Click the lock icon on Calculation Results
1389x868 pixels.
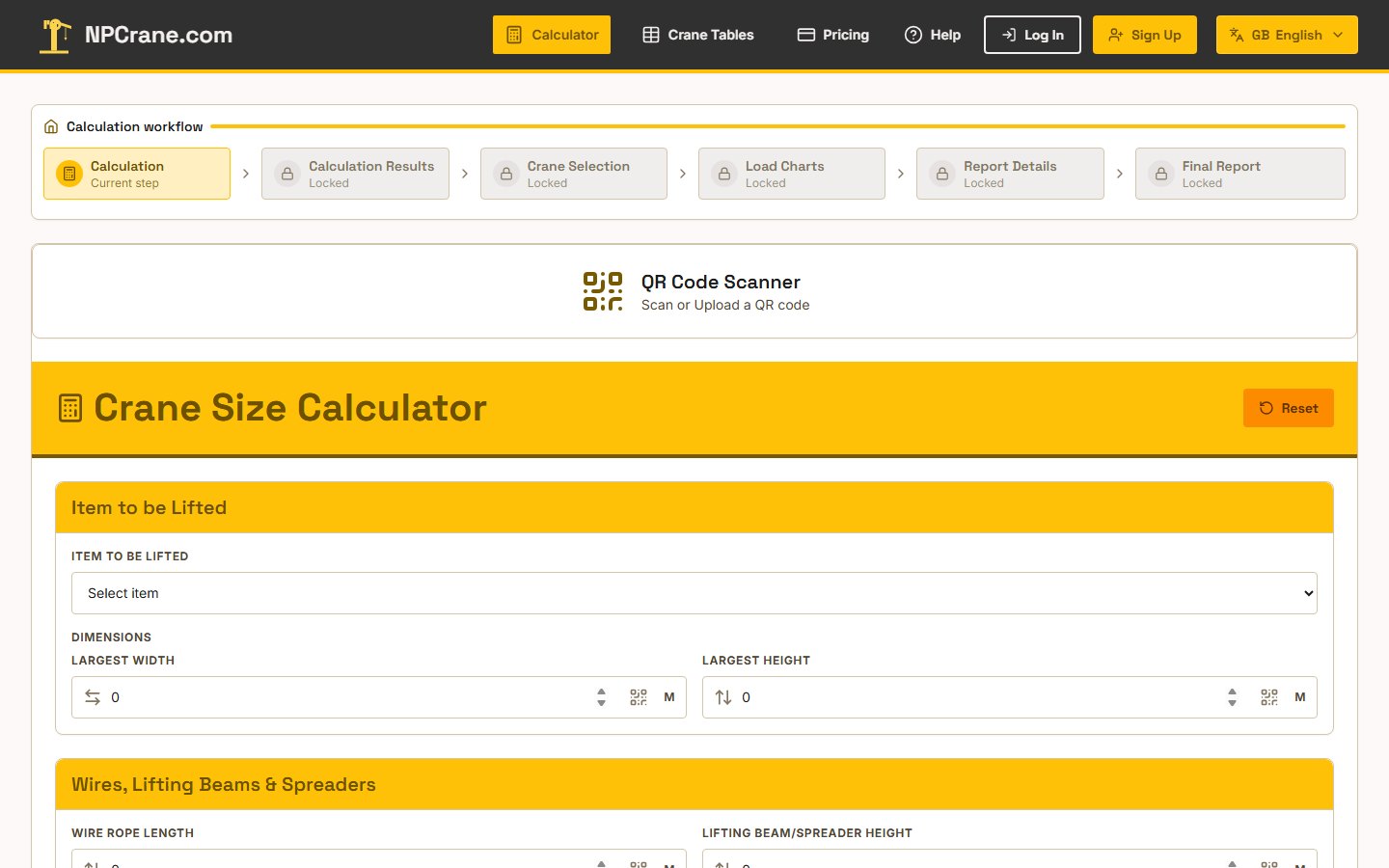tap(287, 174)
